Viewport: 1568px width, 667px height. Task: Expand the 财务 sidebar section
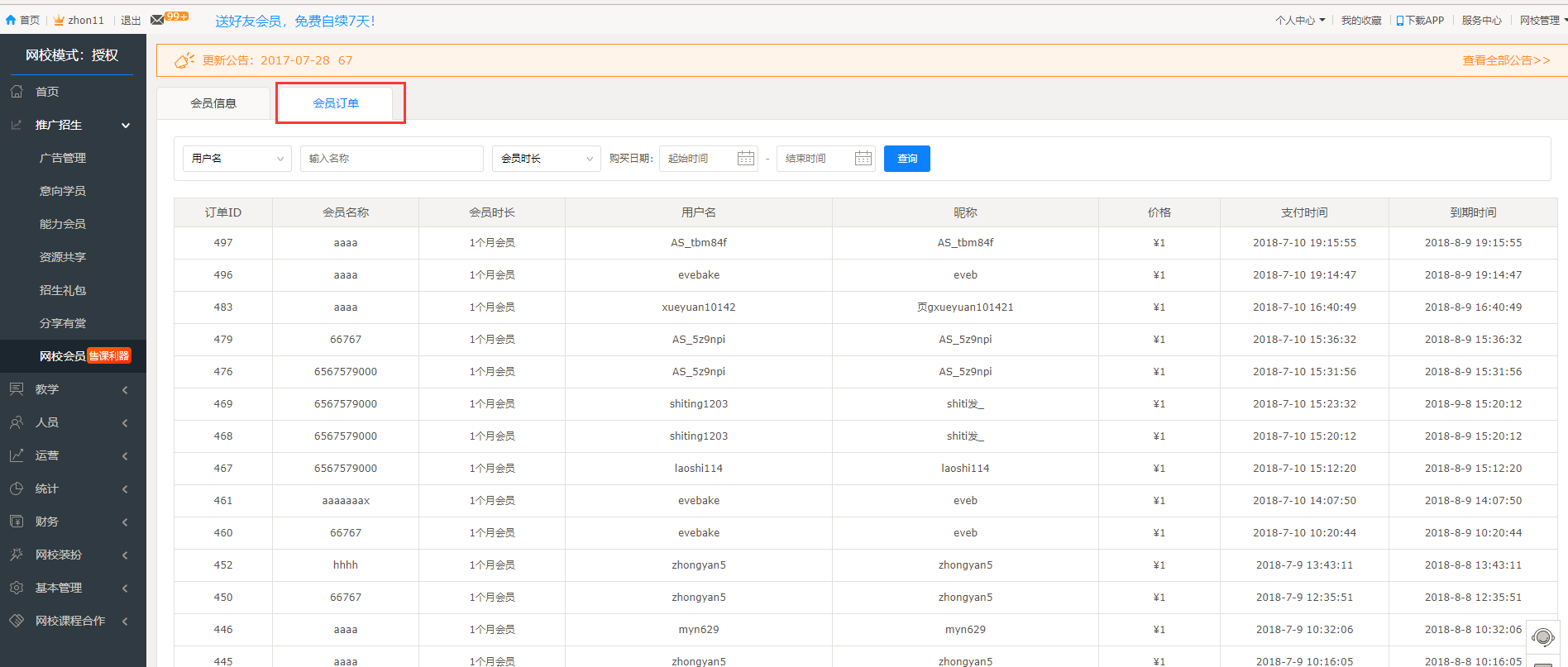(125, 522)
